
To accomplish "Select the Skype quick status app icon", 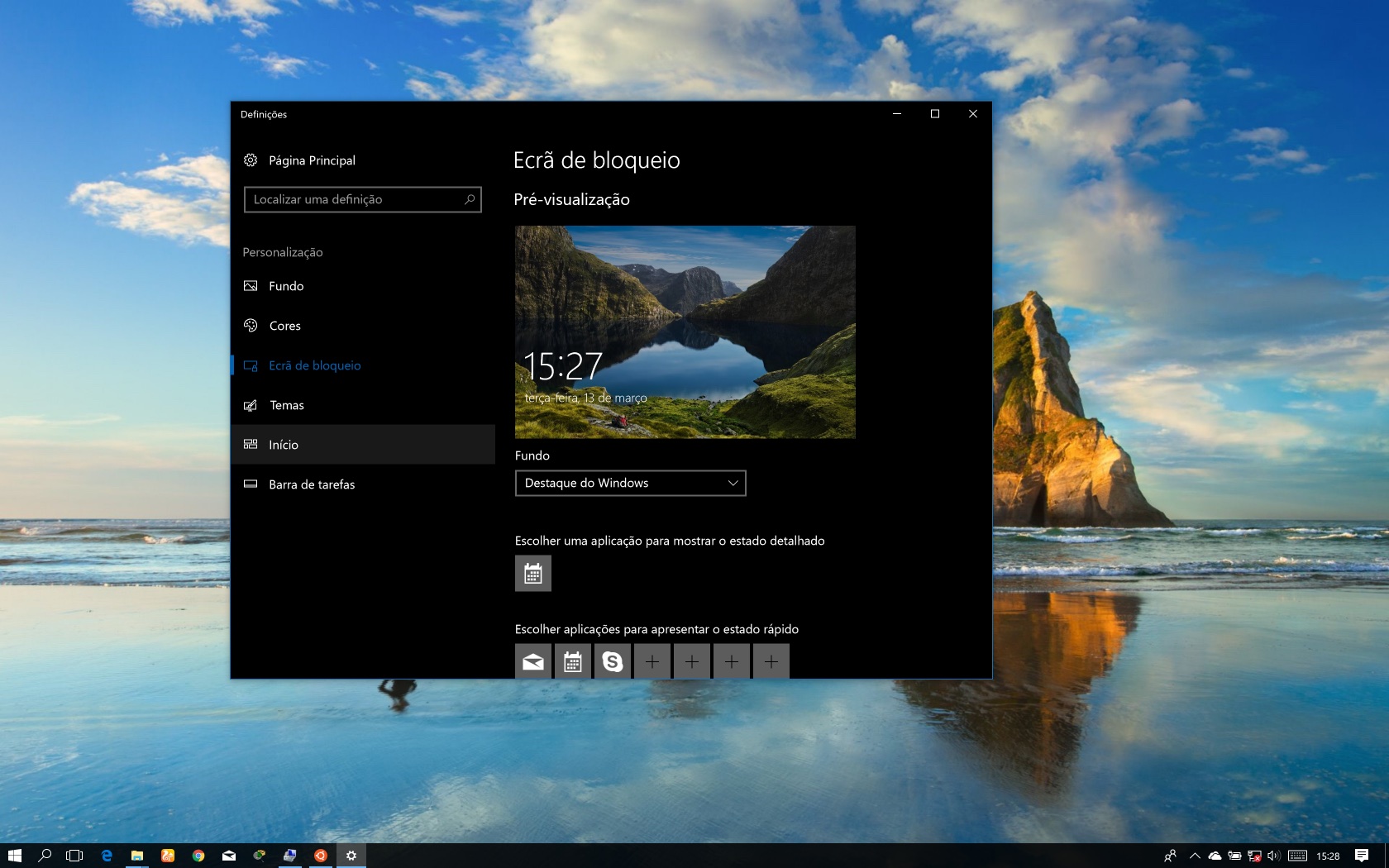I will (x=613, y=662).
